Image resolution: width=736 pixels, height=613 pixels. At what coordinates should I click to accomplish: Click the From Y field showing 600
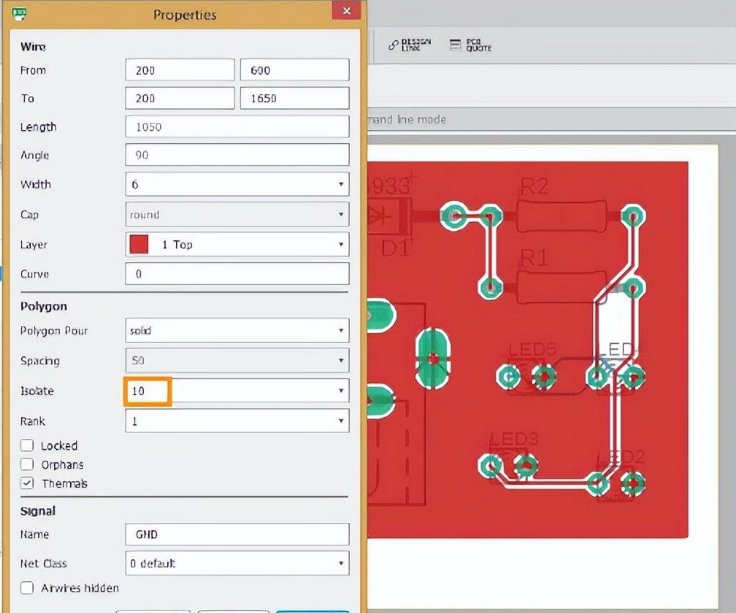[295, 70]
